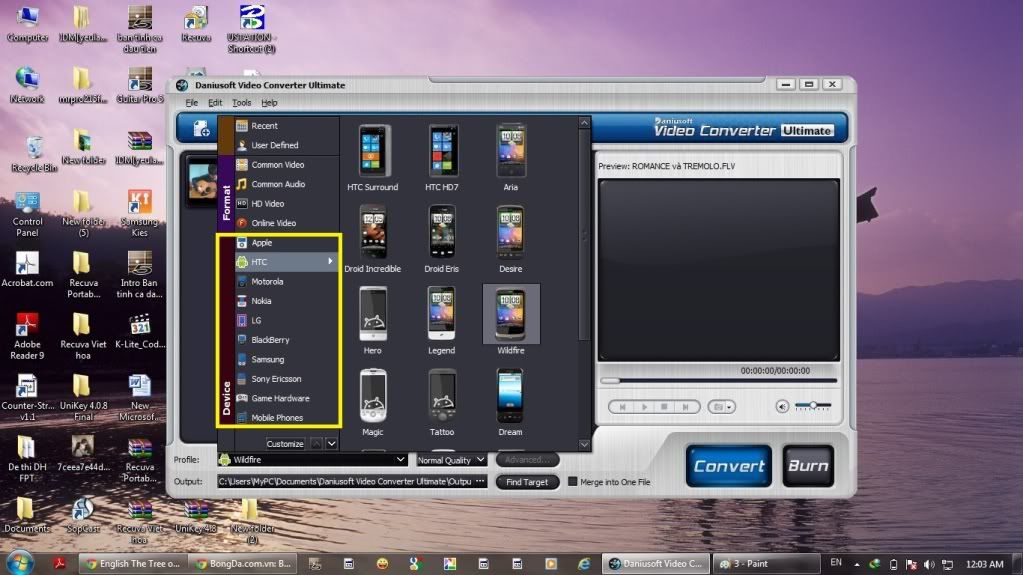
Task: Open the Common Video category
Action: [x=287, y=164]
